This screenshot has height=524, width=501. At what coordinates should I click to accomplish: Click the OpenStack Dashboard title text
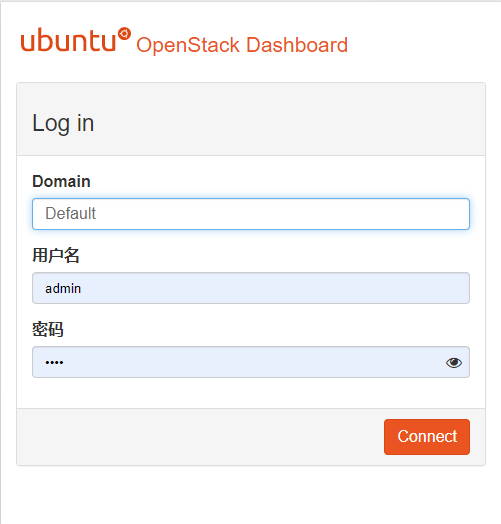click(x=242, y=45)
